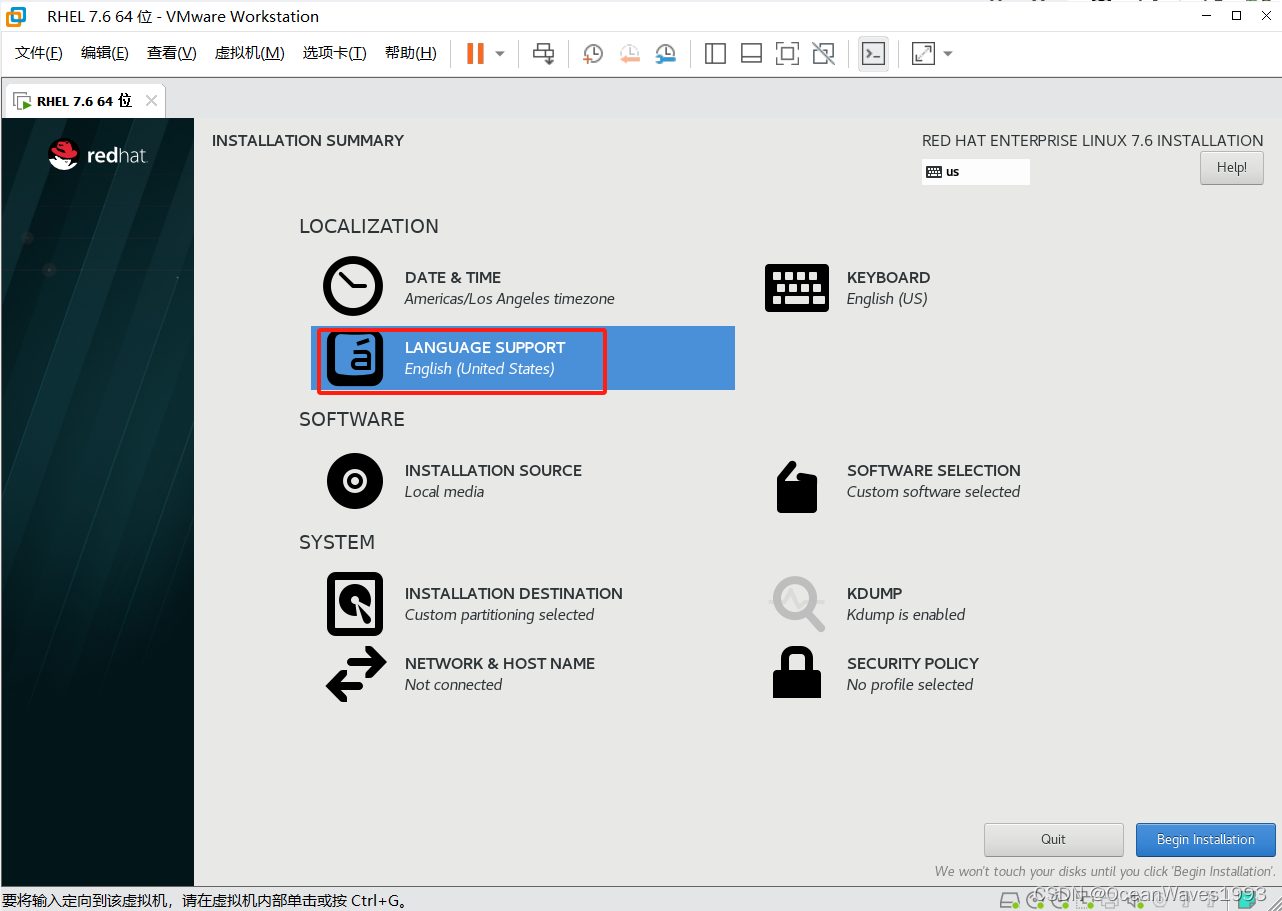This screenshot has width=1282, height=911.
Task: Open Security Policy via the padlock icon
Action: tap(797, 672)
